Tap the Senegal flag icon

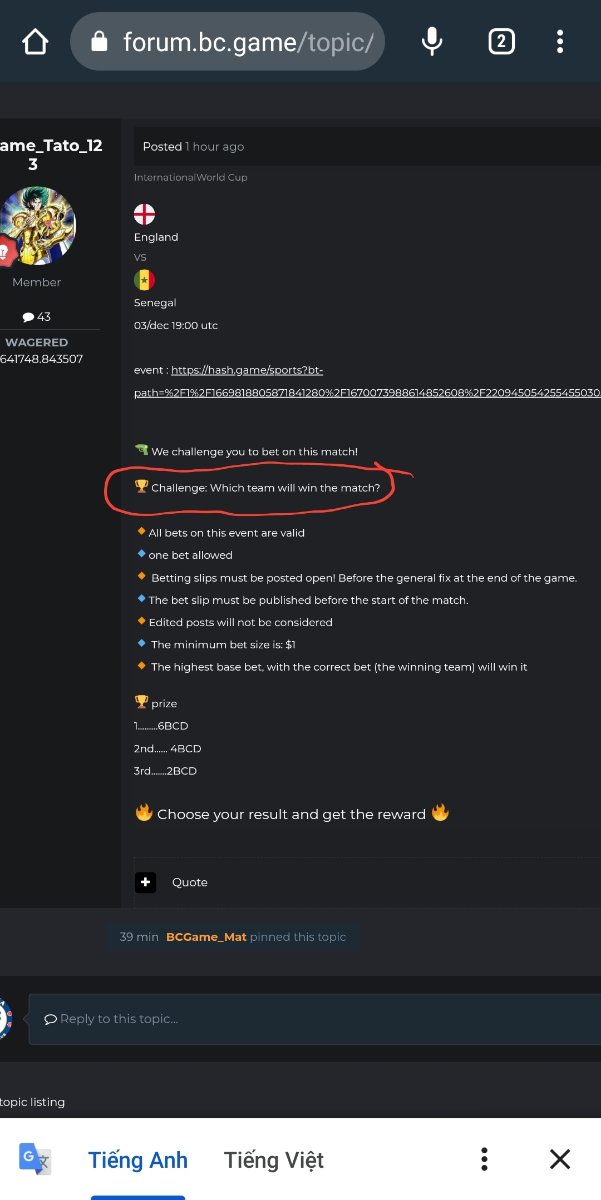click(145, 280)
